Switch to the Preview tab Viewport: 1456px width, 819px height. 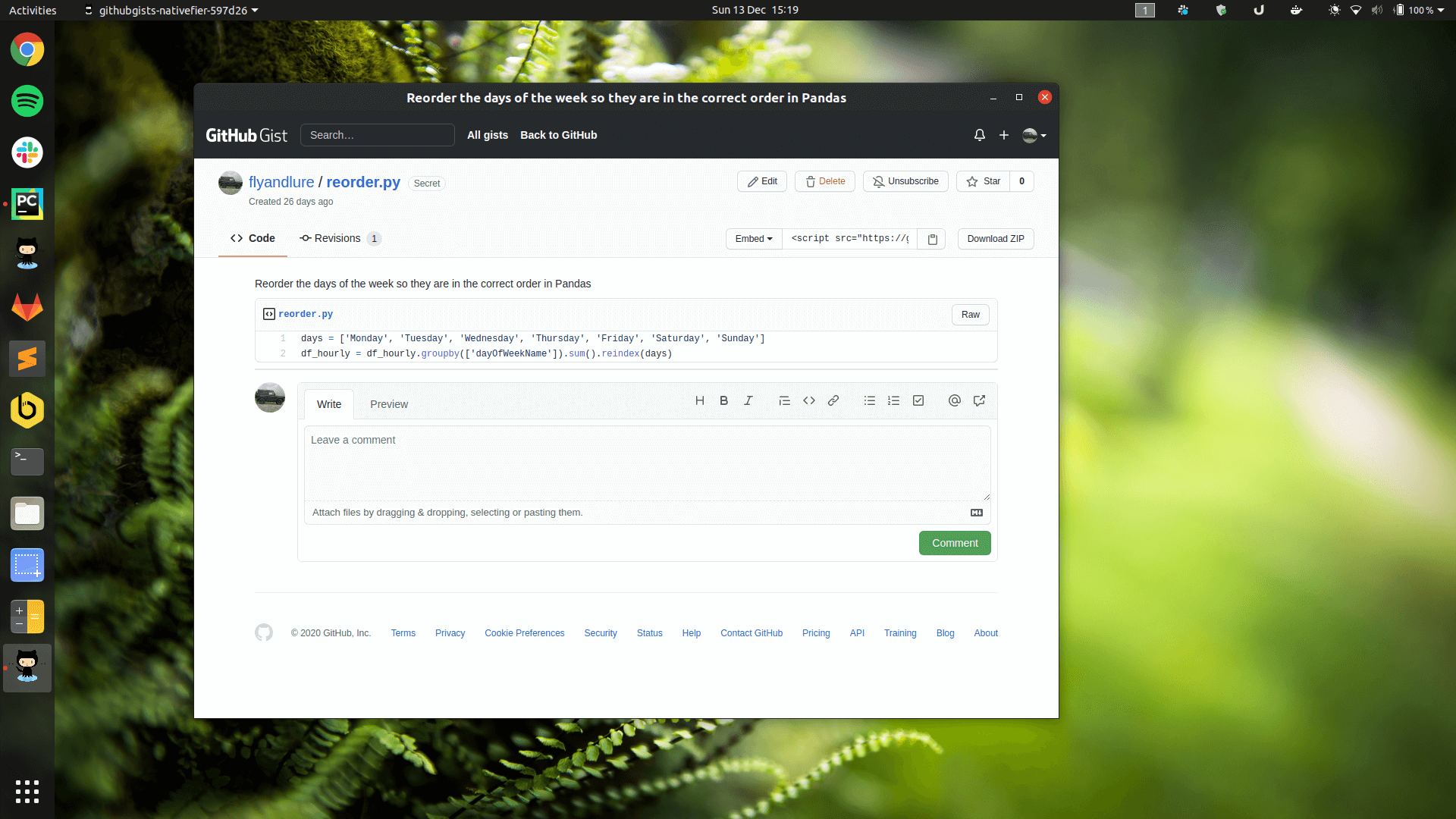point(389,404)
